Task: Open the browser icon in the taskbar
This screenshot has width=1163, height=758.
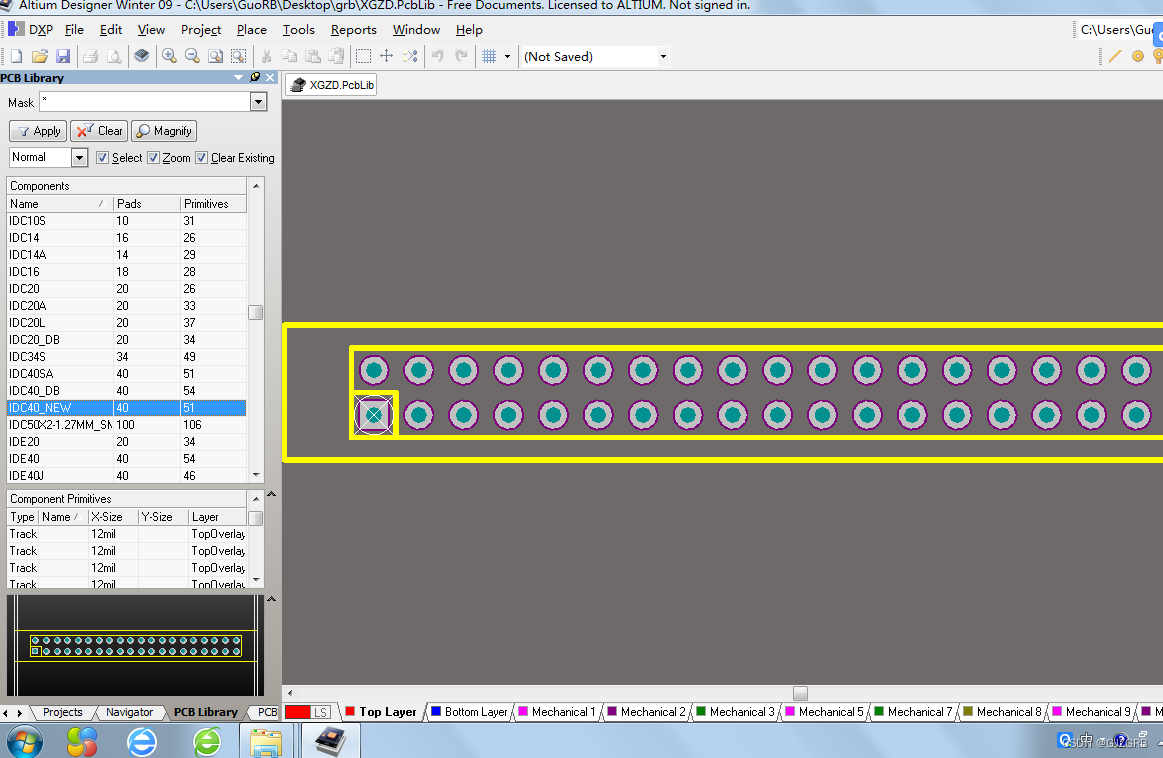Action: coord(142,741)
